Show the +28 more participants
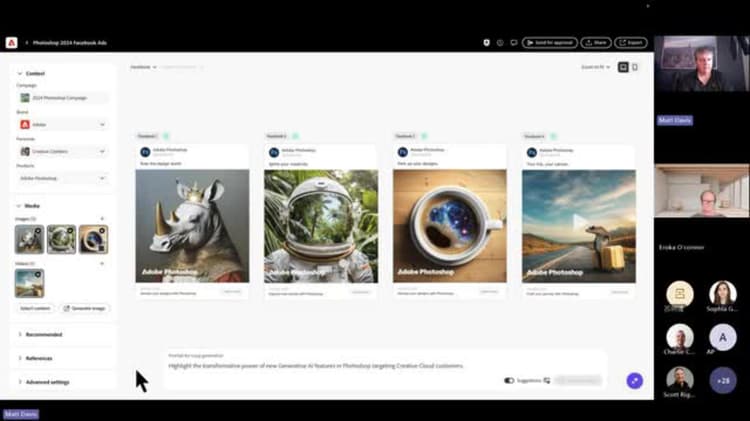 pos(723,381)
